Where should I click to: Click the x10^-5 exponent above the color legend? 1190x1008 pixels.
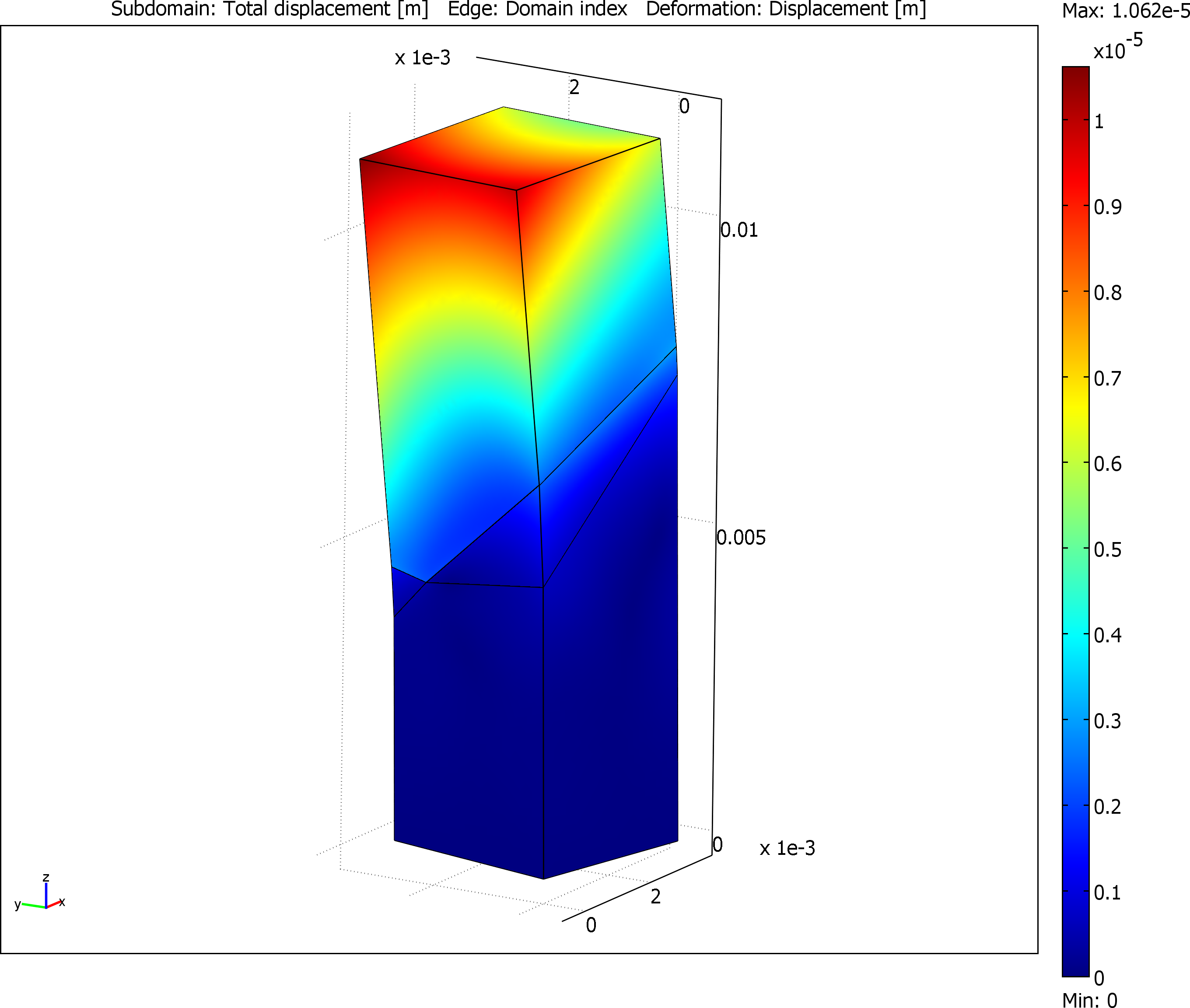click(x=1118, y=47)
